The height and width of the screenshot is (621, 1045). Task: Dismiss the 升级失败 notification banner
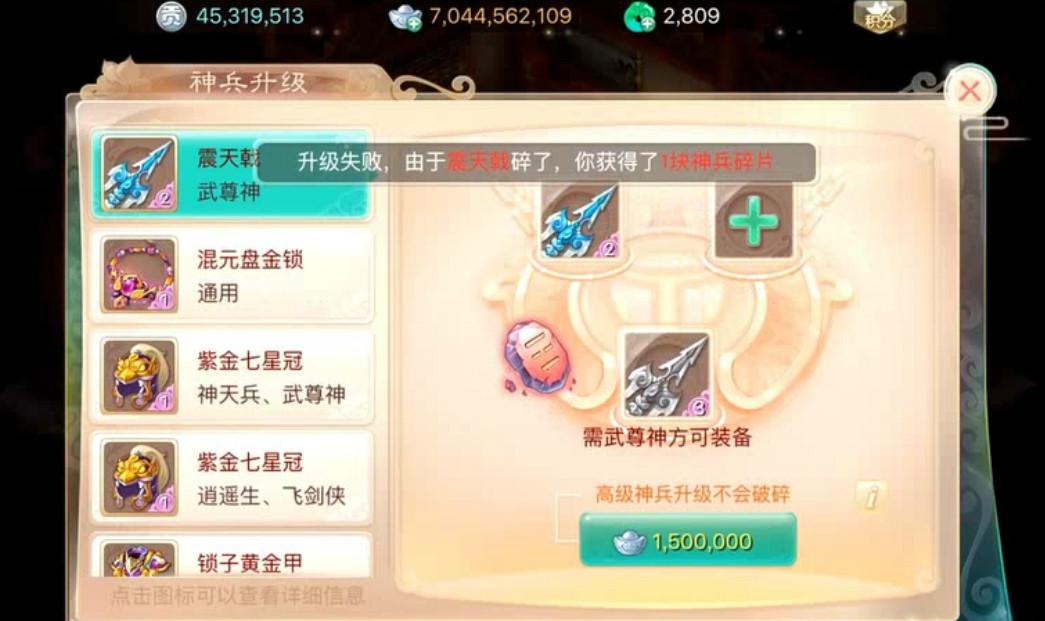[x=536, y=162]
